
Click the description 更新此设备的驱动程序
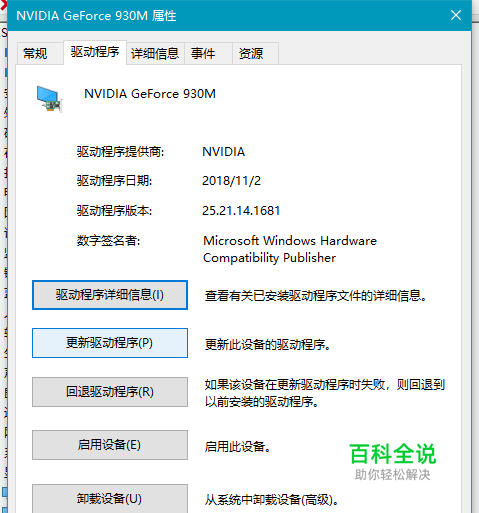(x=268, y=344)
